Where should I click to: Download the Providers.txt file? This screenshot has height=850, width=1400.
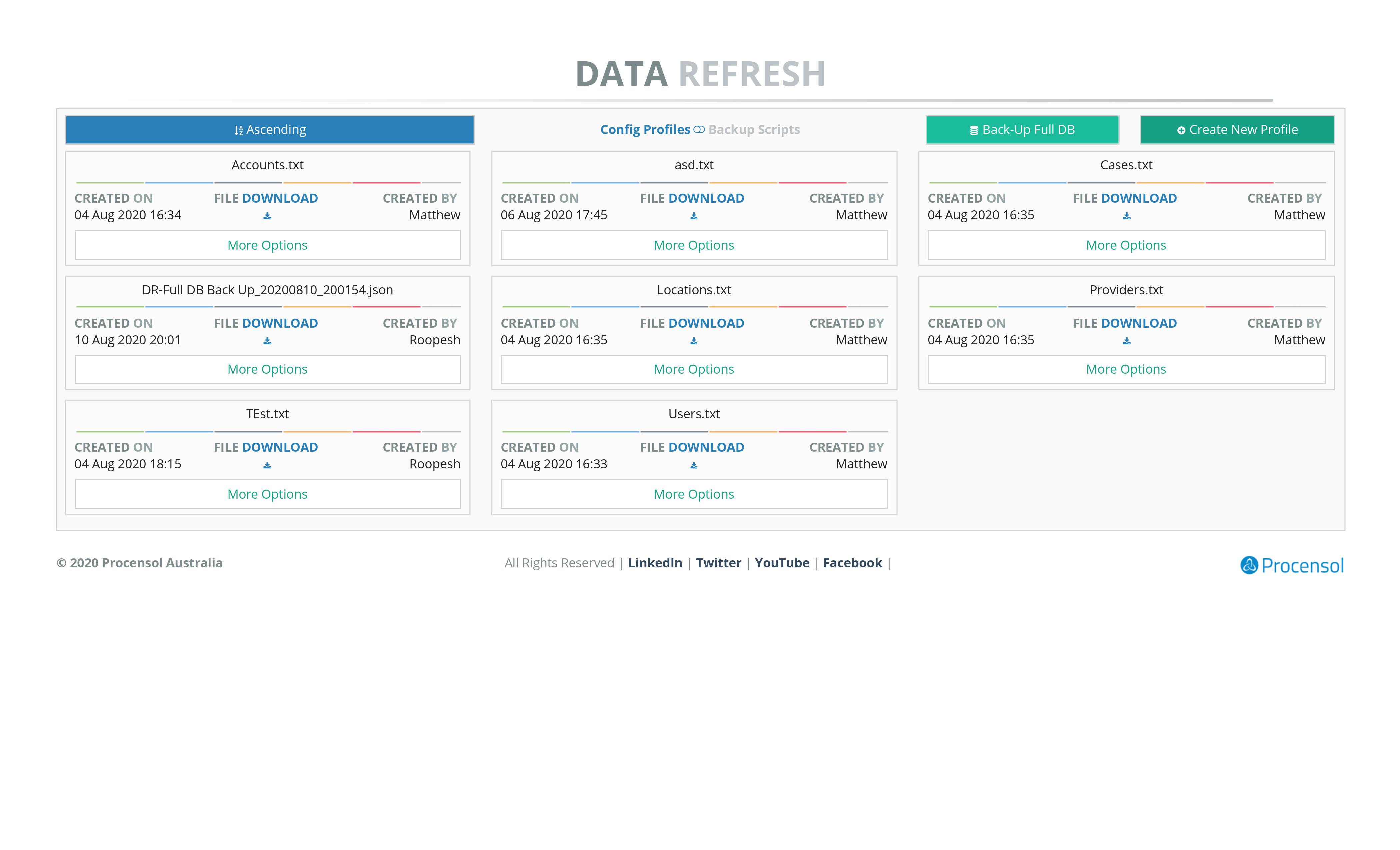coord(1126,341)
